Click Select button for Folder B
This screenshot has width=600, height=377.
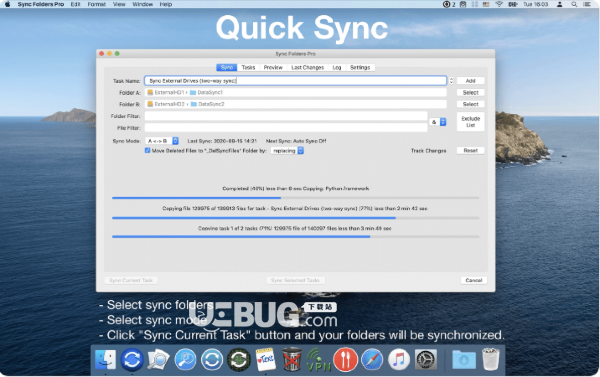click(x=471, y=104)
